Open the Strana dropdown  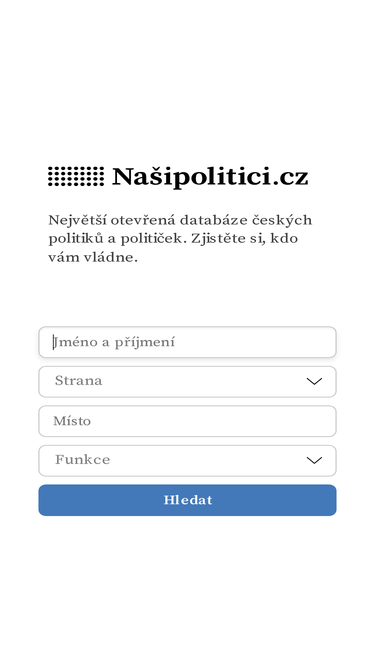coord(188,382)
